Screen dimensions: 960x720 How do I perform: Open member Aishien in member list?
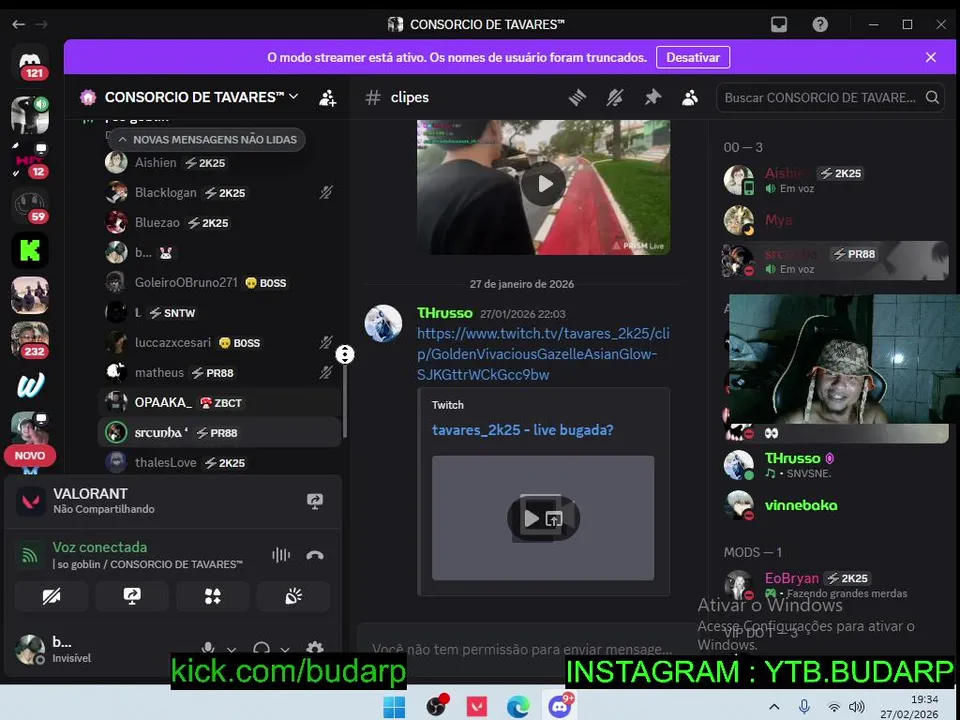coord(836,180)
